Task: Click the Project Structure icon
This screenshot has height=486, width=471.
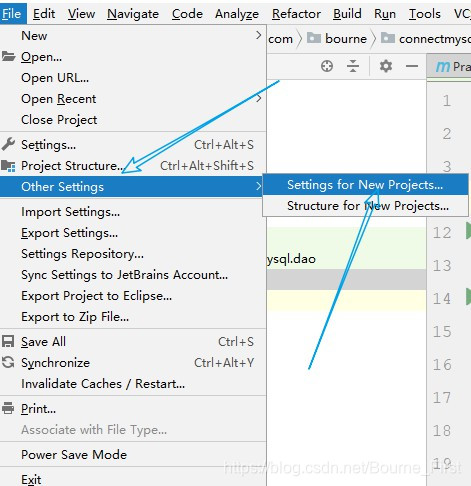Action: [8, 166]
